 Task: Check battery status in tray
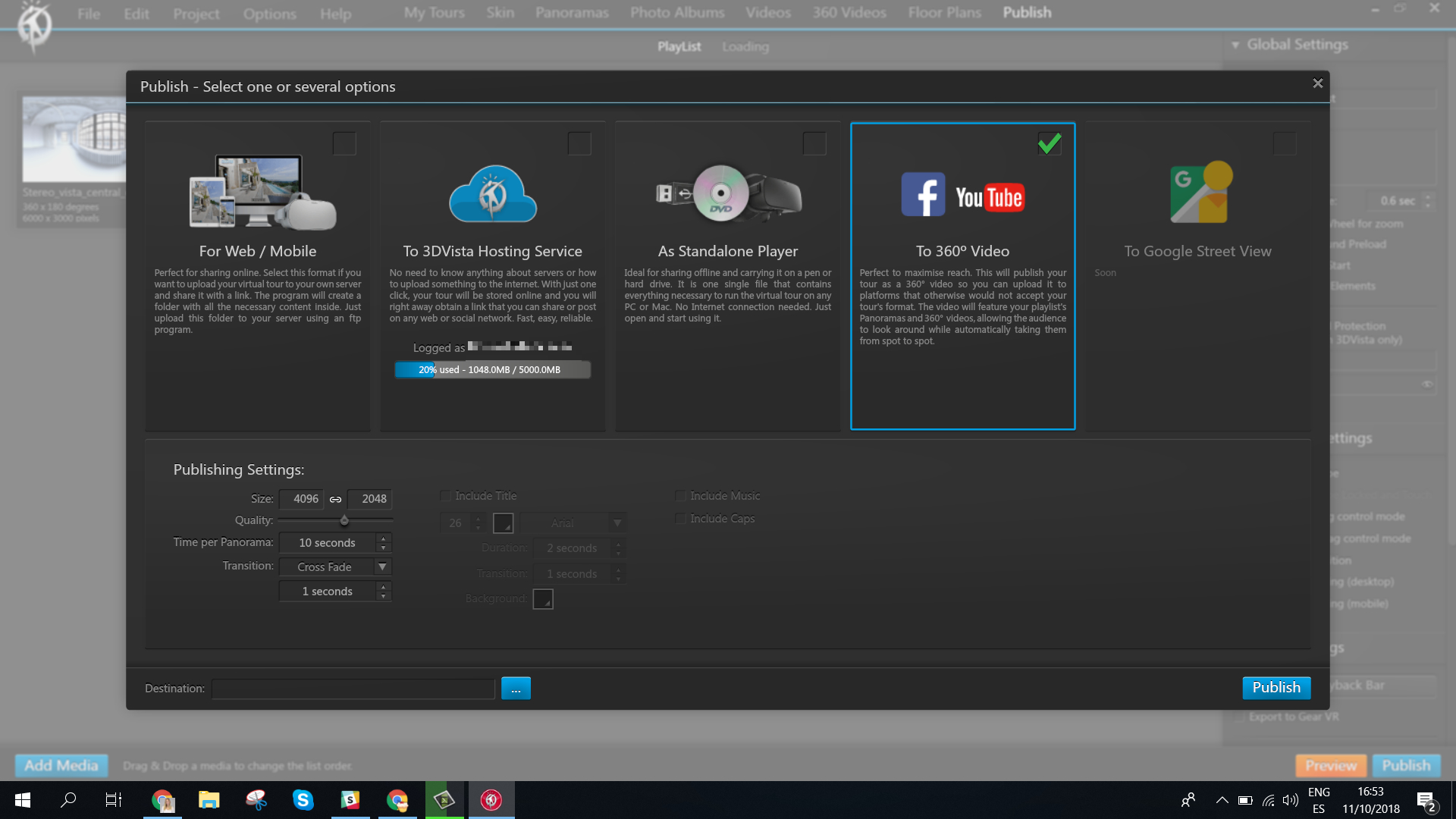tap(1245, 800)
